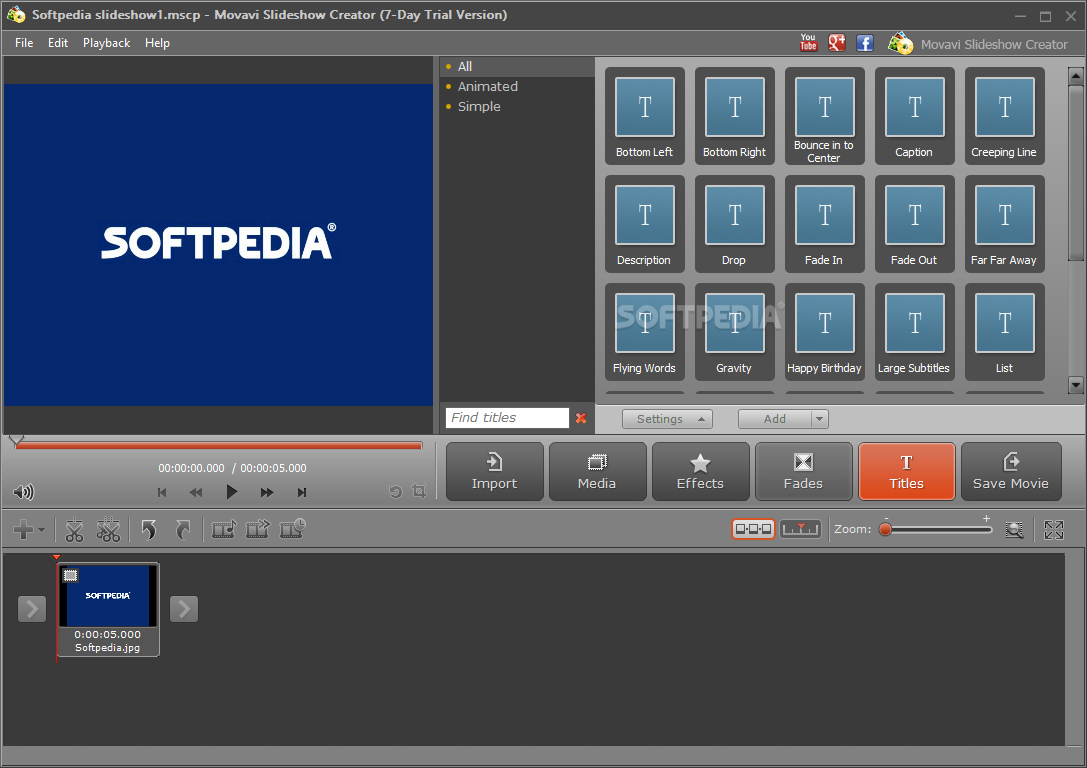The image size is (1087, 768).
Task: Filter titles by Animated category
Action: pos(517,87)
